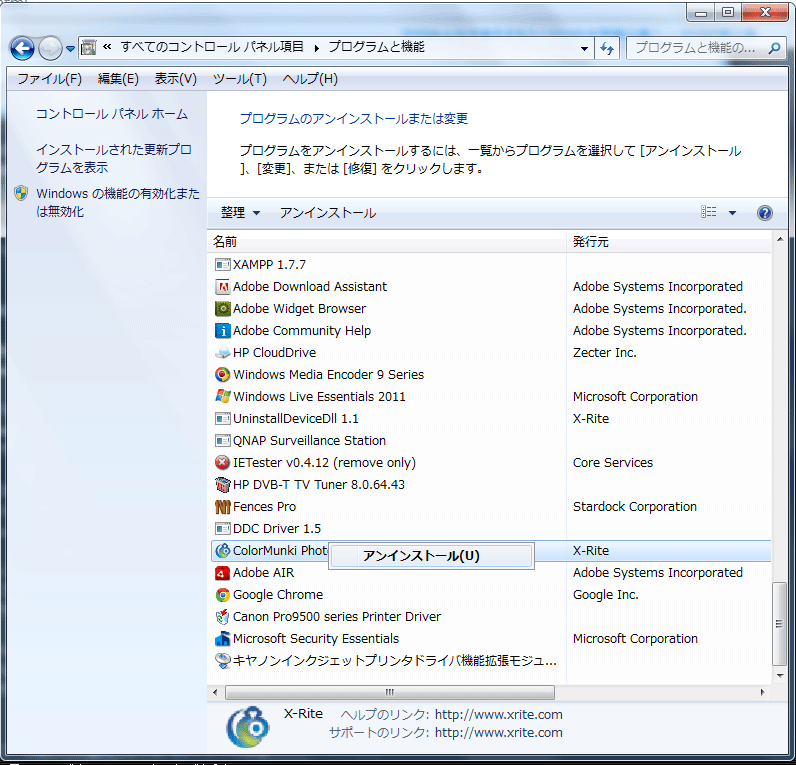Click the search magnifier icon
796x765 pixels.
774,48
